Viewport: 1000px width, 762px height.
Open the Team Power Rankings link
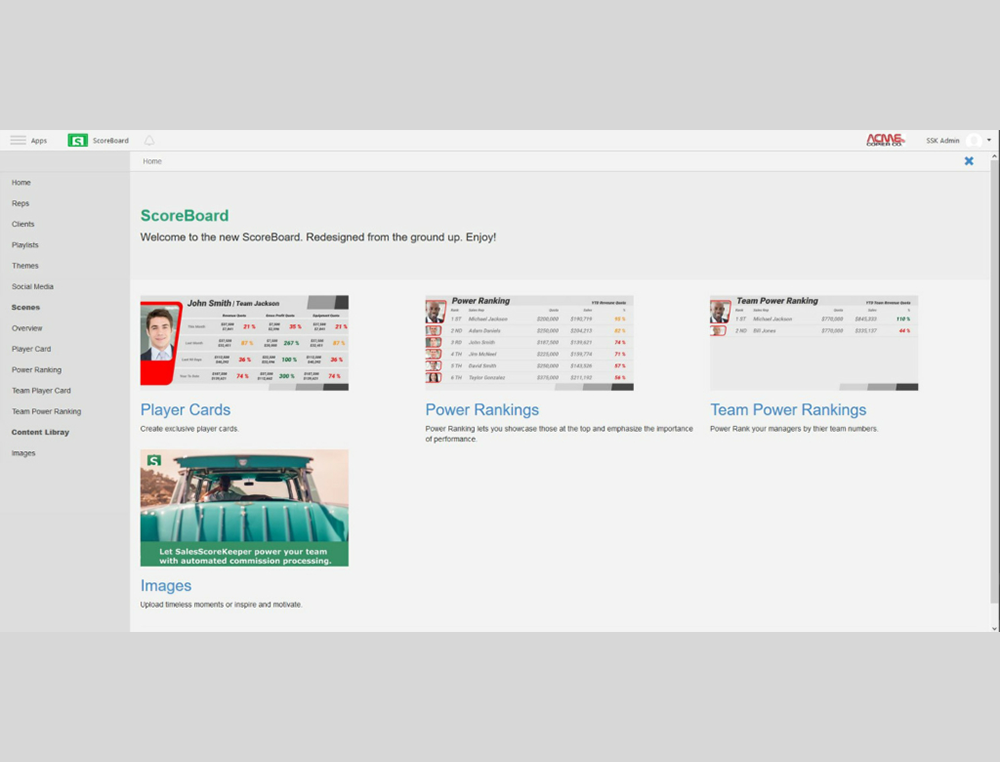[788, 410]
